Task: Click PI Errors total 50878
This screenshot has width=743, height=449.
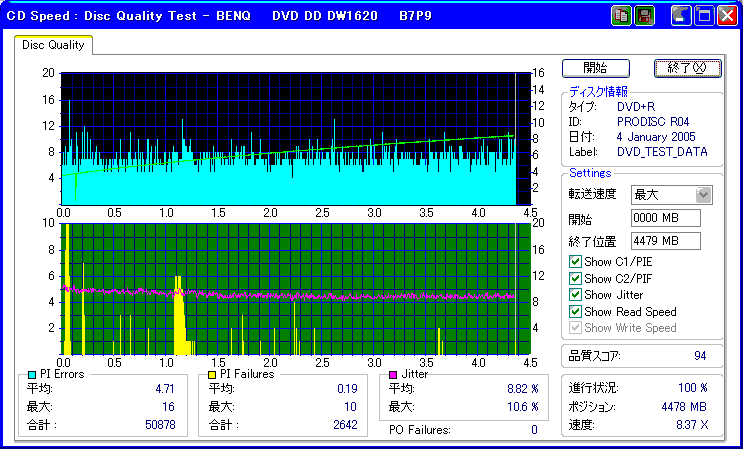Action: click(160, 425)
